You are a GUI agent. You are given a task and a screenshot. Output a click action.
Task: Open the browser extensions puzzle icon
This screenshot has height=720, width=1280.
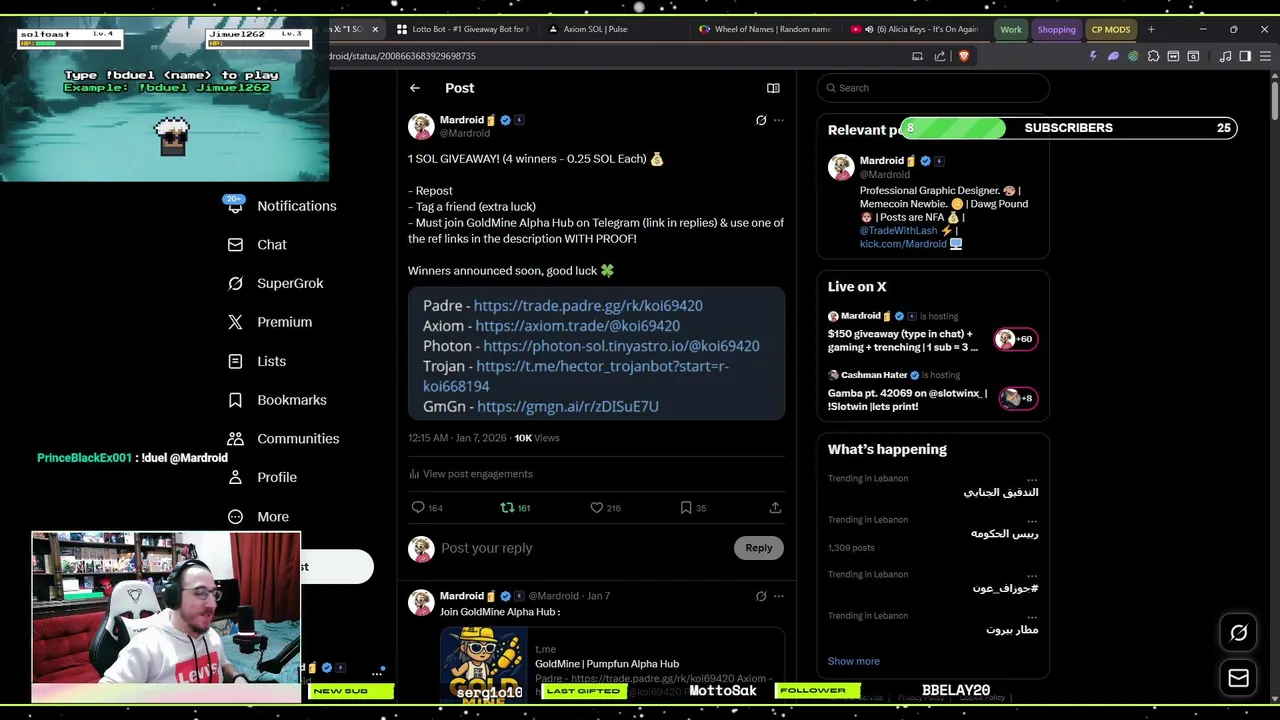(1153, 56)
